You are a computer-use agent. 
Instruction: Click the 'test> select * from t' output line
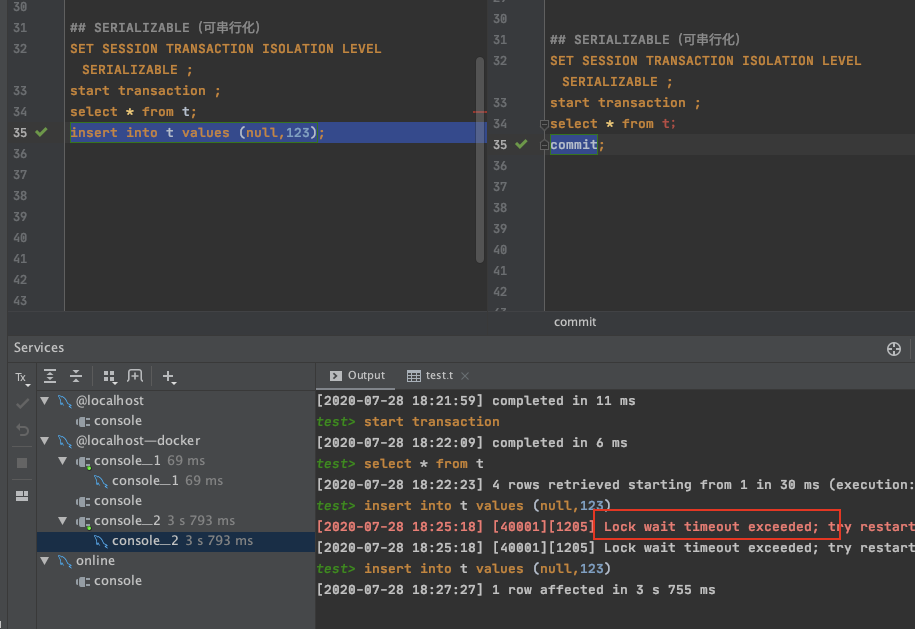point(400,464)
